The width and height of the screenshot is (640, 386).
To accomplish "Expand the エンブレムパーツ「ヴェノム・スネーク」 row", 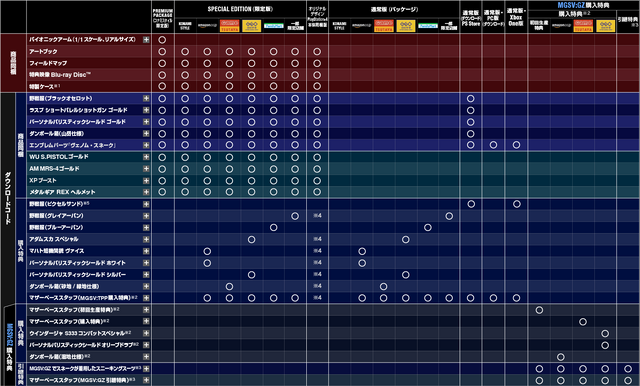I will coord(146,145).
